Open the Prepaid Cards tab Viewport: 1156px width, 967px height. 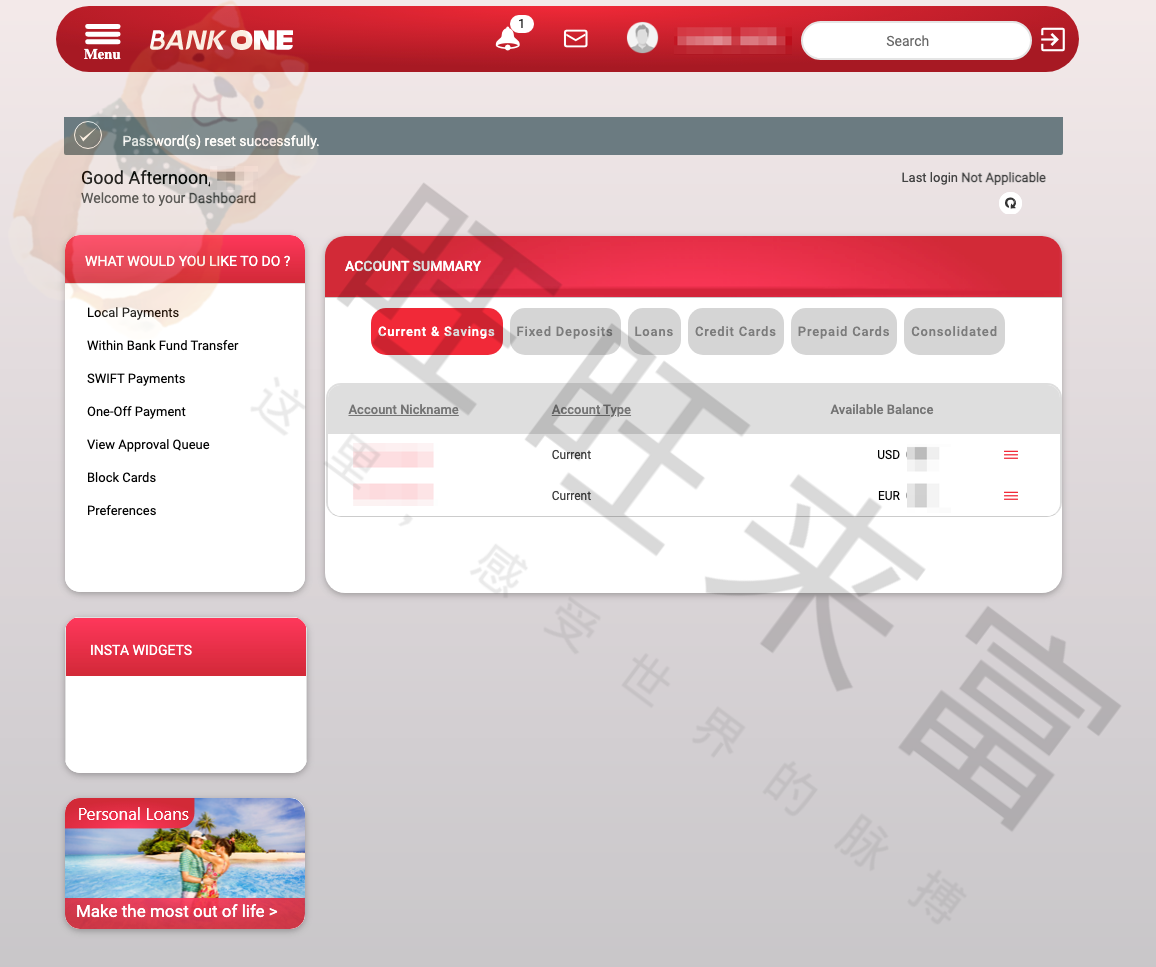tap(843, 331)
